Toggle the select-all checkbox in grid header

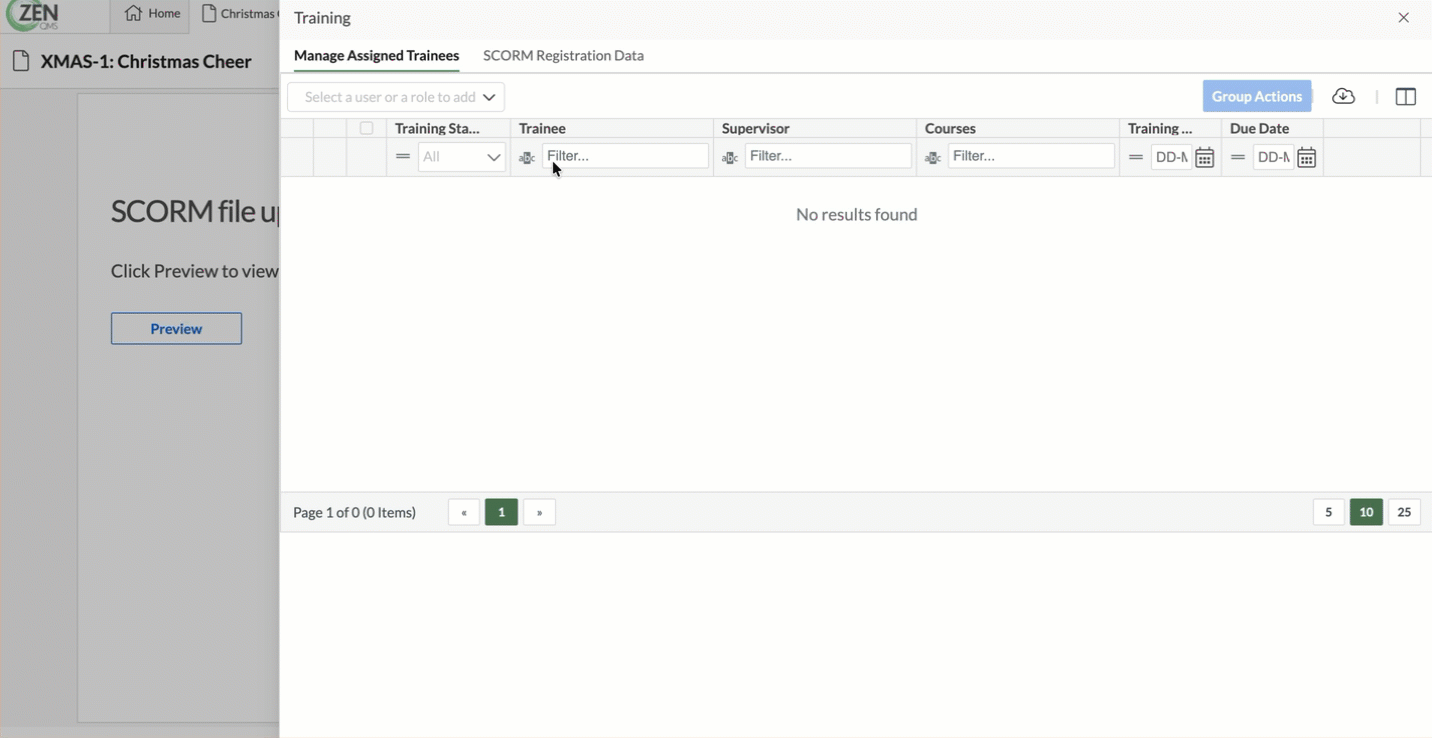[367, 128]
